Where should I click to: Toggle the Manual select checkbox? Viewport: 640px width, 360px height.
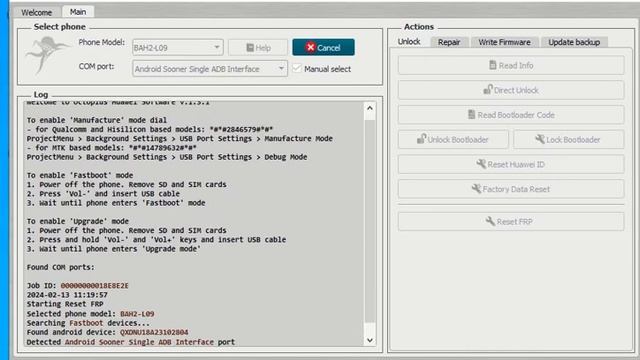(297, 69)
